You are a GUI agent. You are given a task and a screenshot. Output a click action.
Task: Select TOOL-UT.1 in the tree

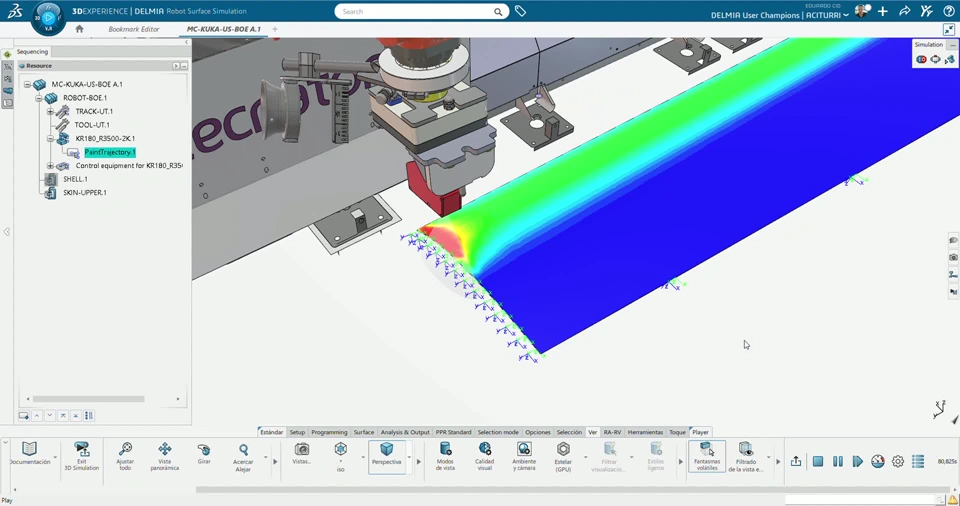tap(92, 125)
